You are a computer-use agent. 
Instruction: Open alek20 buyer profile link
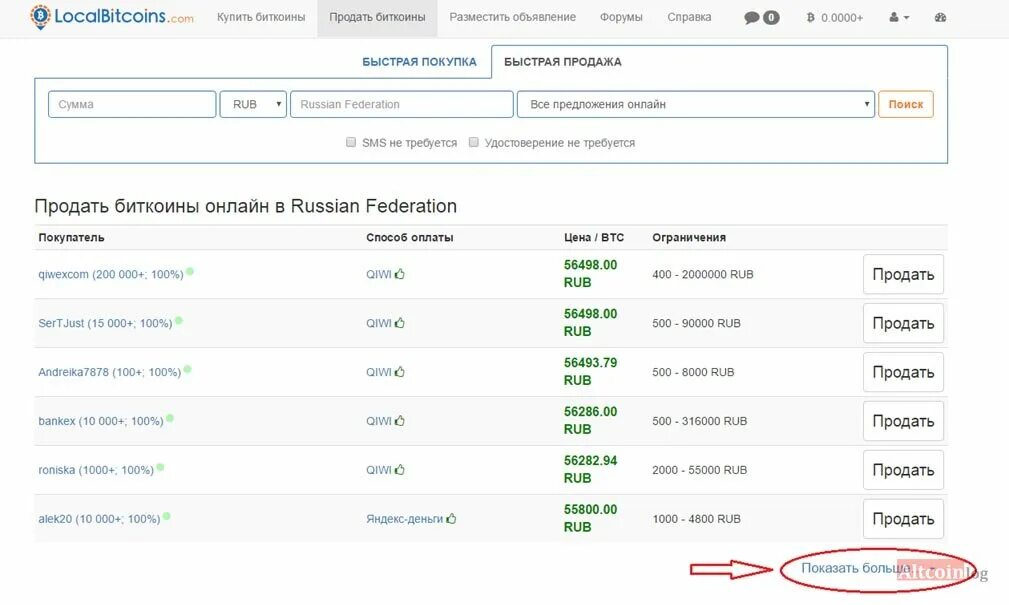[99, 519]
